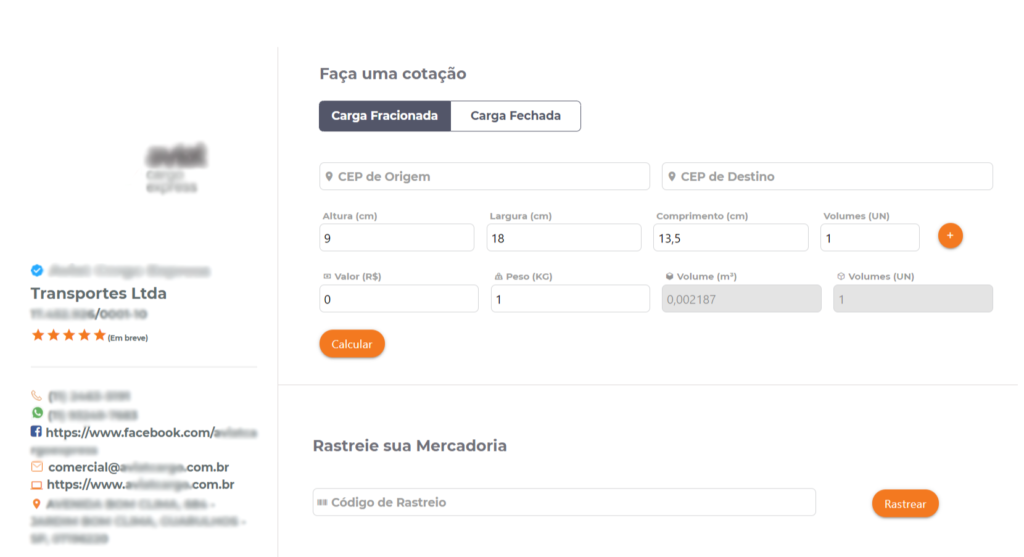Select the Carga Fracionada tab
The width and height of the screenshot is (1024, 557).
[385, 116]
